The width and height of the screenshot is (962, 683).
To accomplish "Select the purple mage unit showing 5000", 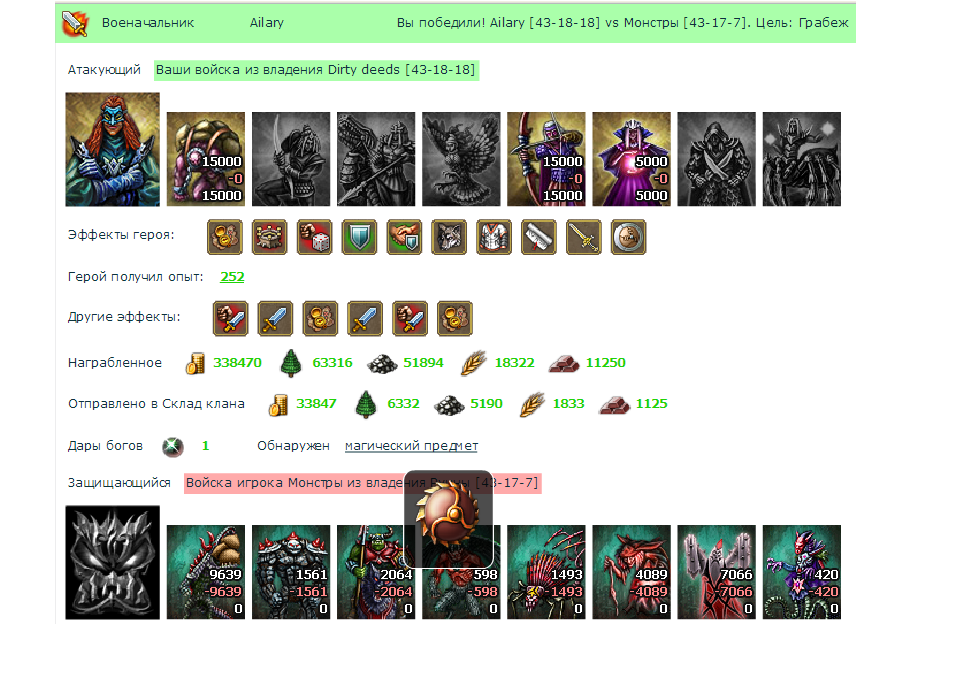I will 631,159.
